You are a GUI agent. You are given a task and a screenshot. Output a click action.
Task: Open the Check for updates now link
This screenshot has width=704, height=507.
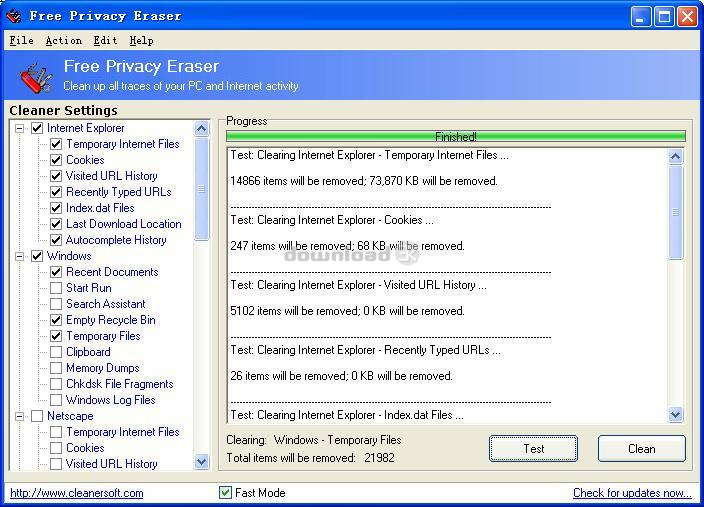coord(632,493)
